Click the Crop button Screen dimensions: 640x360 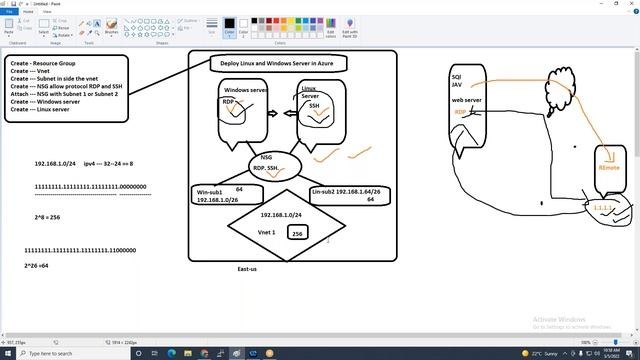tap(60, 20)
